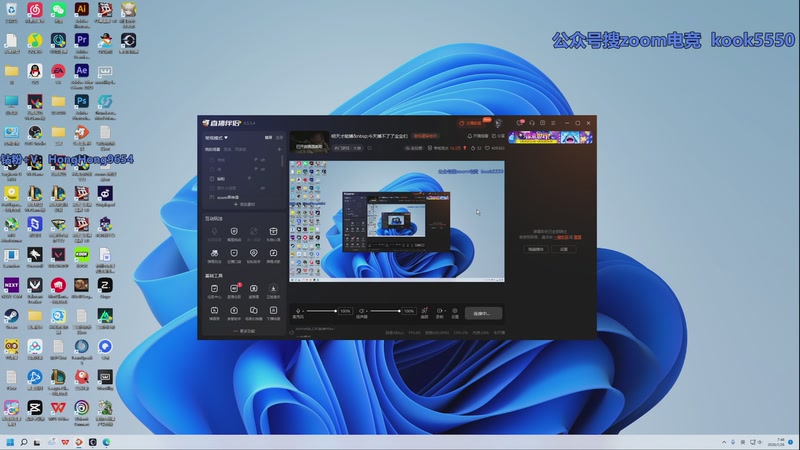Click 添加素材 to add a source
This screenshot has width=800, height=450.
(x=243, y=204)
